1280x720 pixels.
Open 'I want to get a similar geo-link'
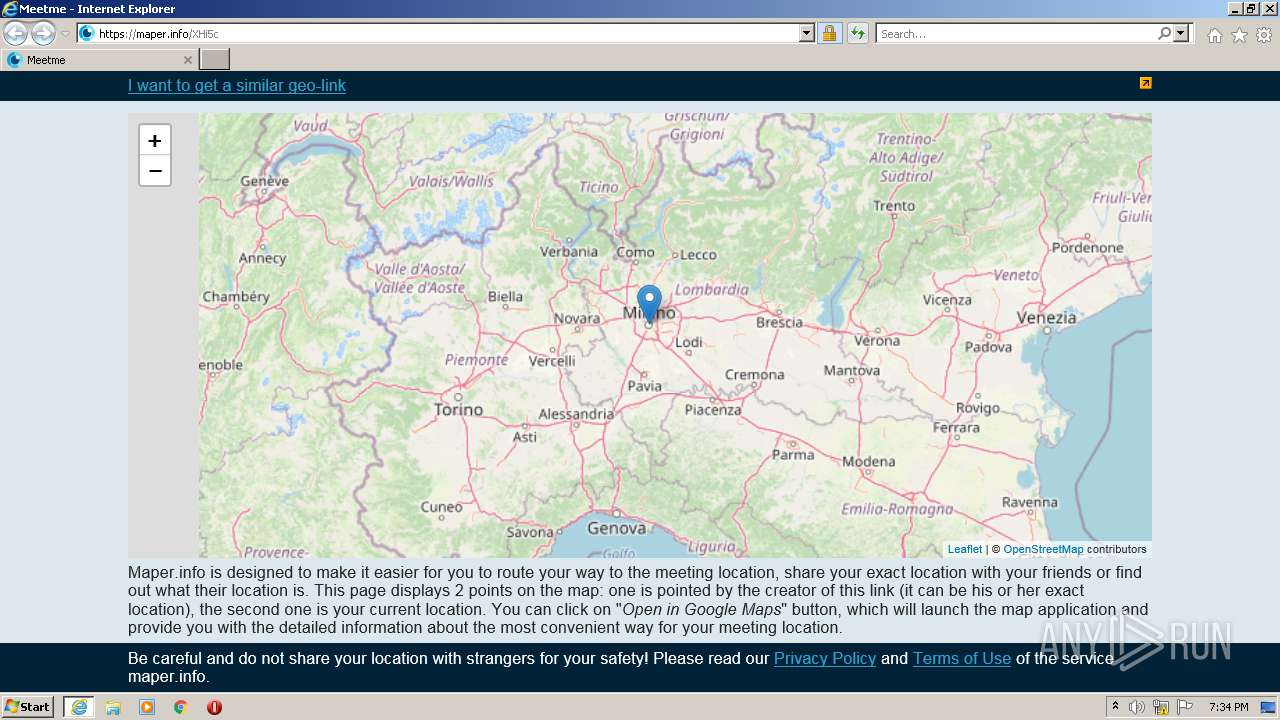237,85
